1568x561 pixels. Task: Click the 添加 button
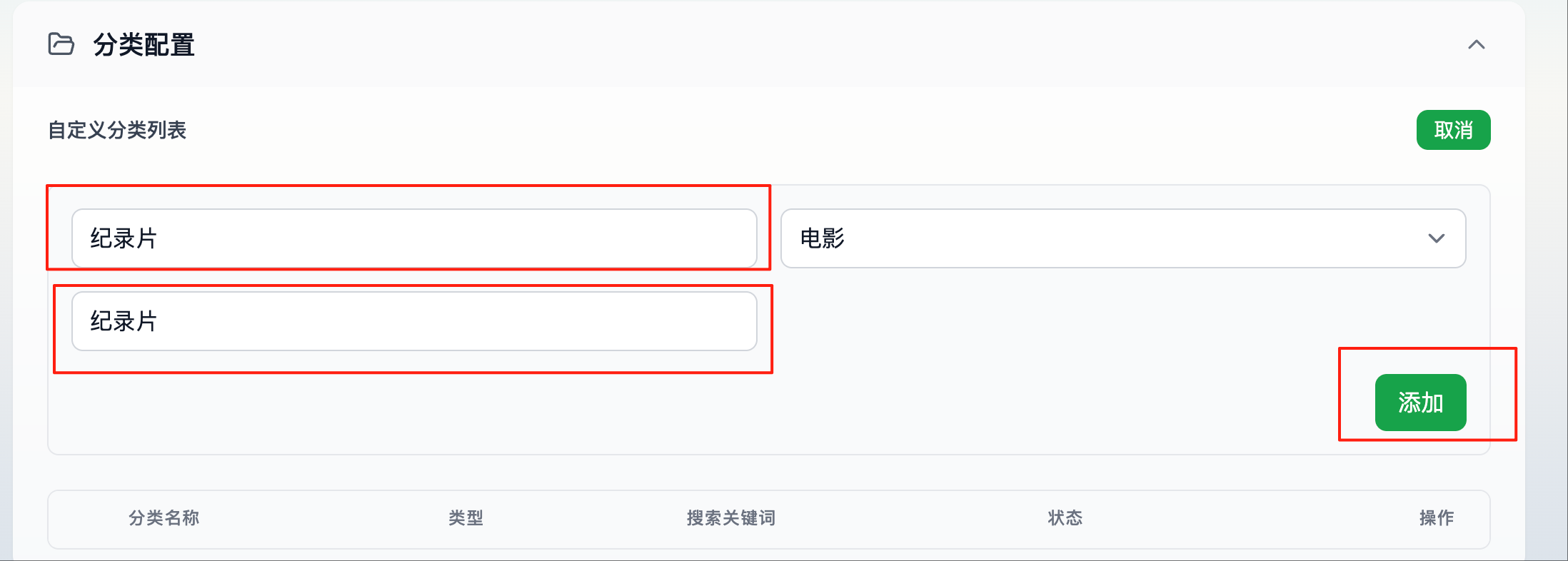pos(1420,403)
